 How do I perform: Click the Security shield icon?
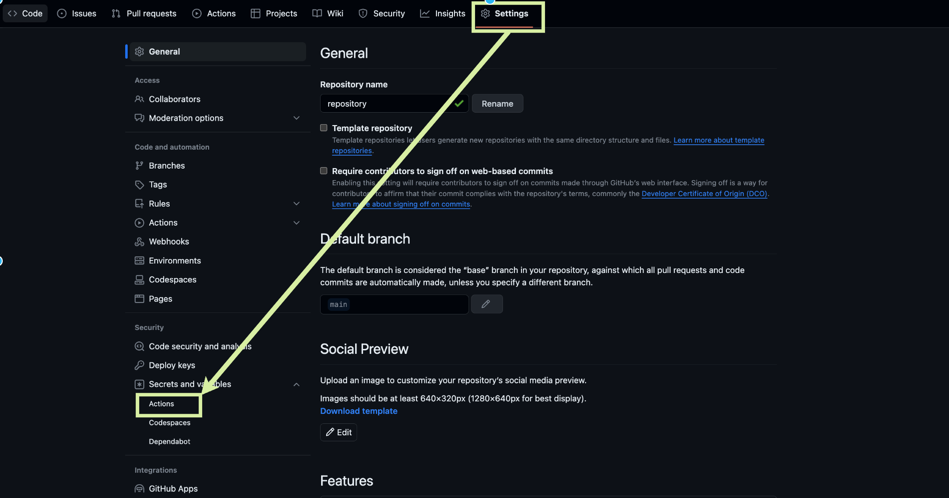[363, 13]
